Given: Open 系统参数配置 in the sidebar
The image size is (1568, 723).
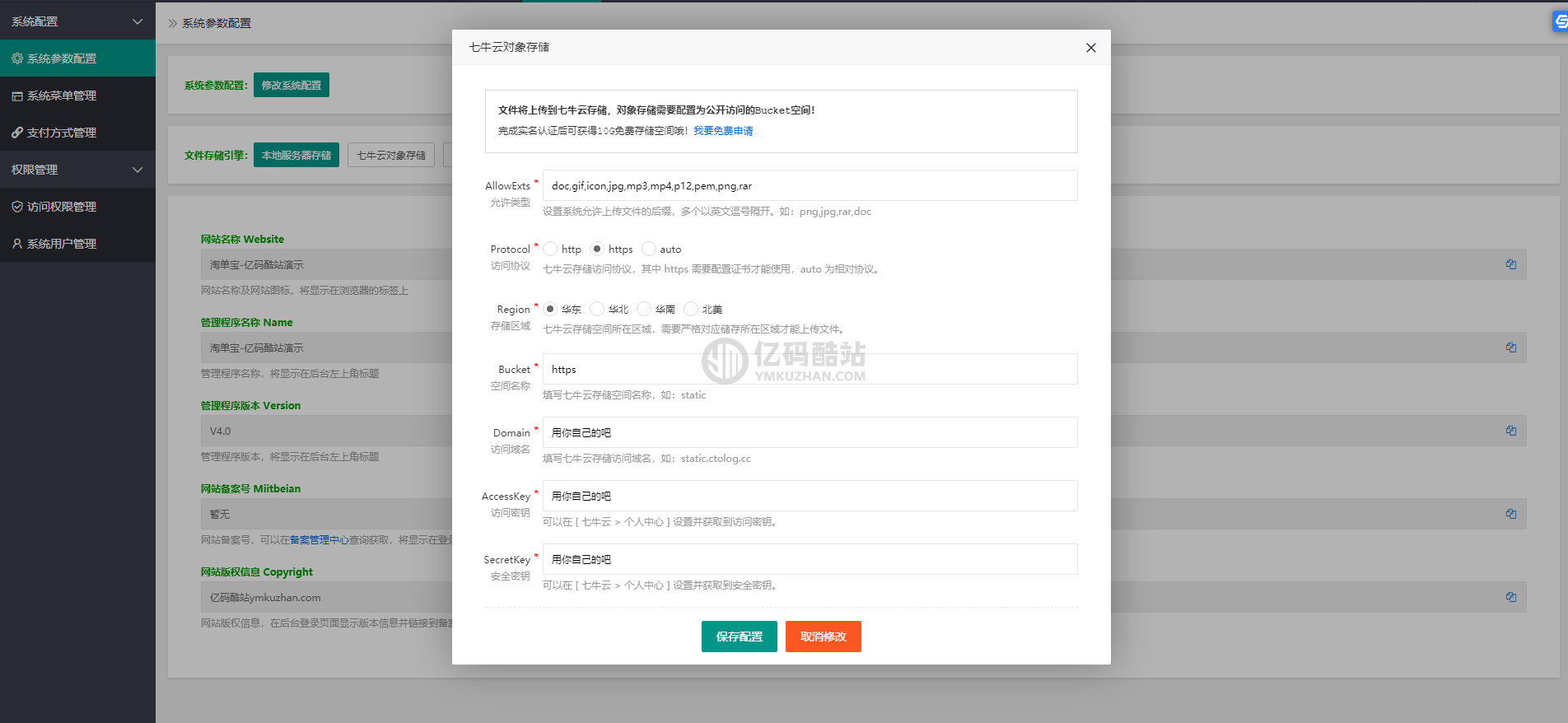Looking at the screenshot, I should 77,58.
